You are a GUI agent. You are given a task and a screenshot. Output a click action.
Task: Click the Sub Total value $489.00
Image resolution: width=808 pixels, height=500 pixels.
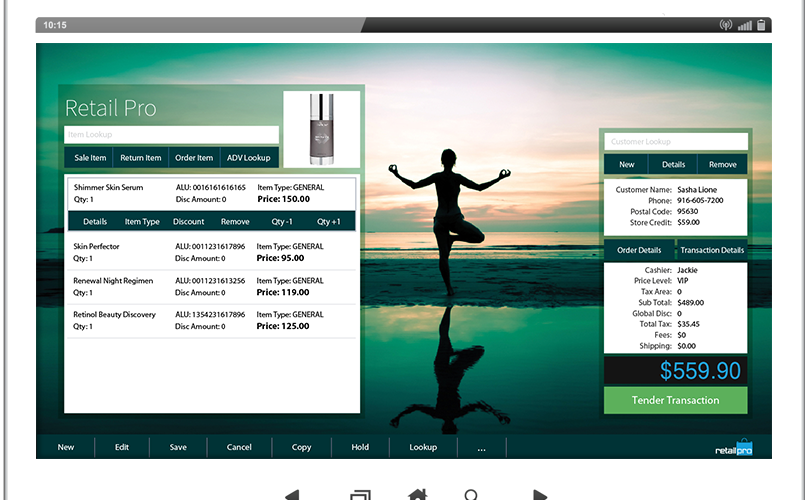691,303
